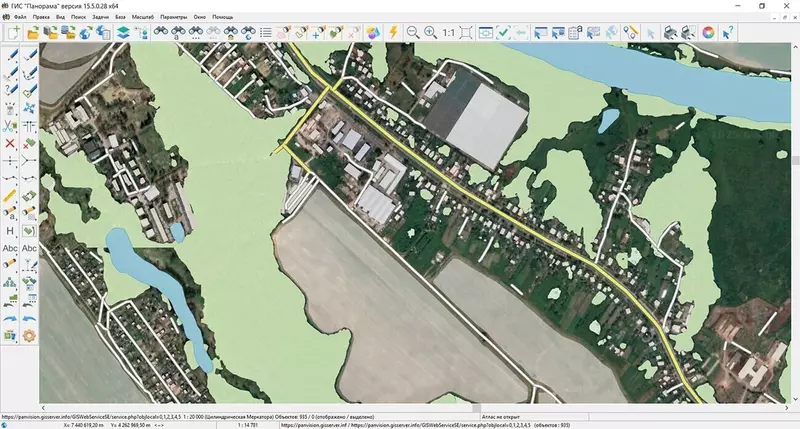The width and height of the screenshot is (800, 429).
Task: Click the new map document icon
Action: click(14, 33)
